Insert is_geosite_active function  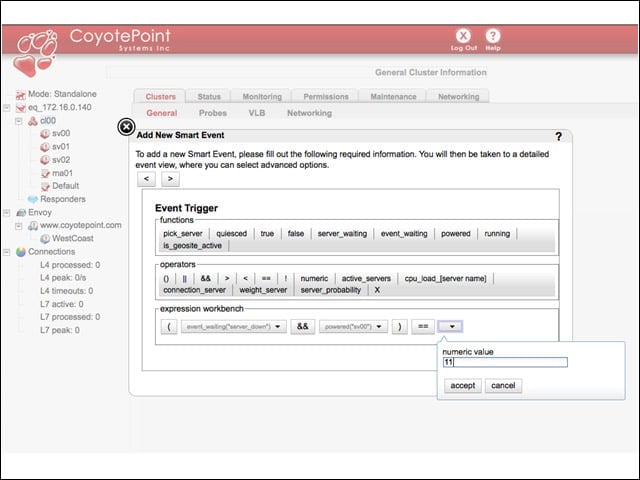pyautogui.click(x=192, y=246)
